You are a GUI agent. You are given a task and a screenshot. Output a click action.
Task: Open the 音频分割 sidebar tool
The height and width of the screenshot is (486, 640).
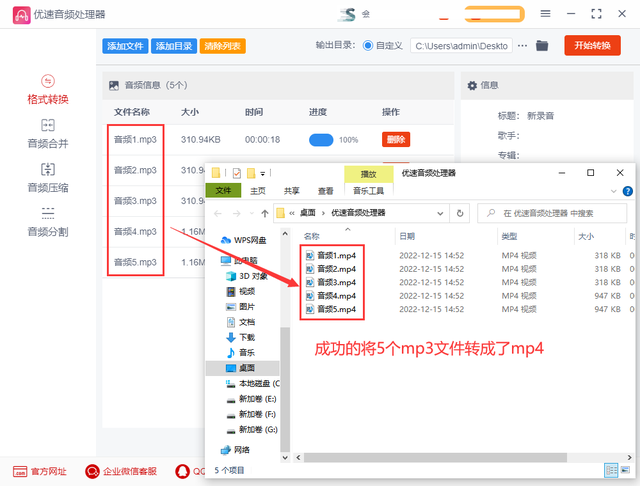coord(48,222)
